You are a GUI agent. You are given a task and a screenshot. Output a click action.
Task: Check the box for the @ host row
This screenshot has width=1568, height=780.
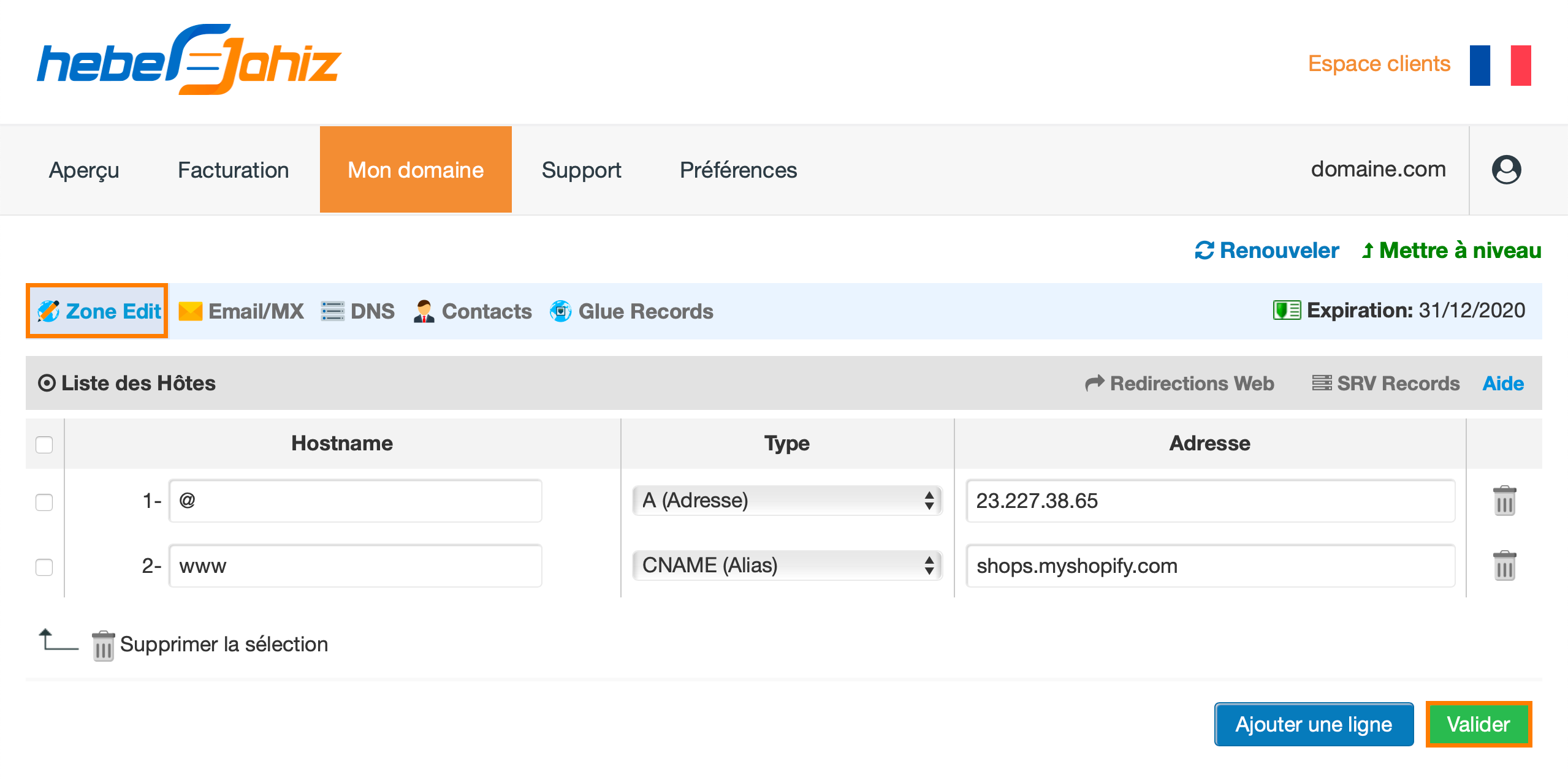pyautogui.click(x=44, y=502)
